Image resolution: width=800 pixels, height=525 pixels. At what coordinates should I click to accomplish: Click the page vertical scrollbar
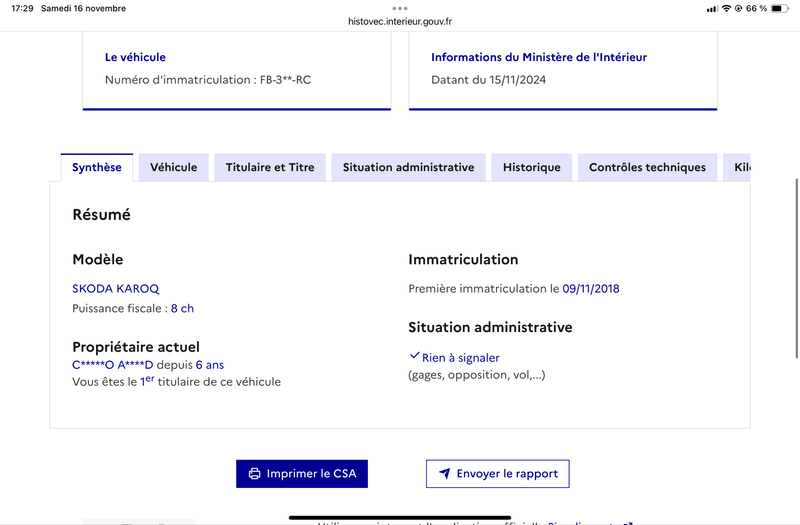pos(796,268)
